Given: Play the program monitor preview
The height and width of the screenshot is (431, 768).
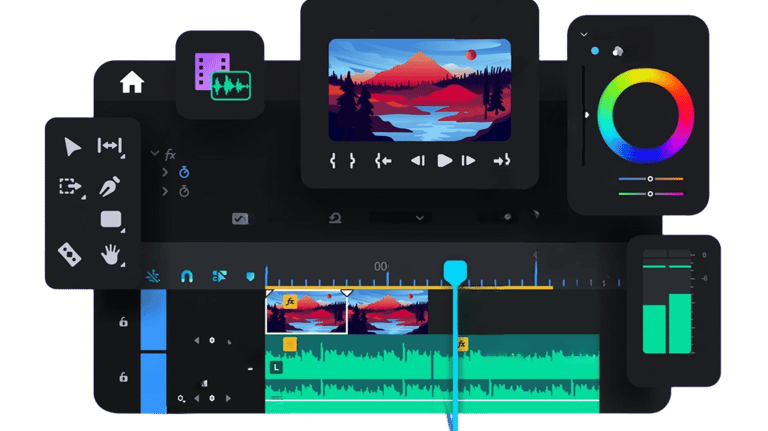Looking at the screenshot, I should (x=444, y=161).
